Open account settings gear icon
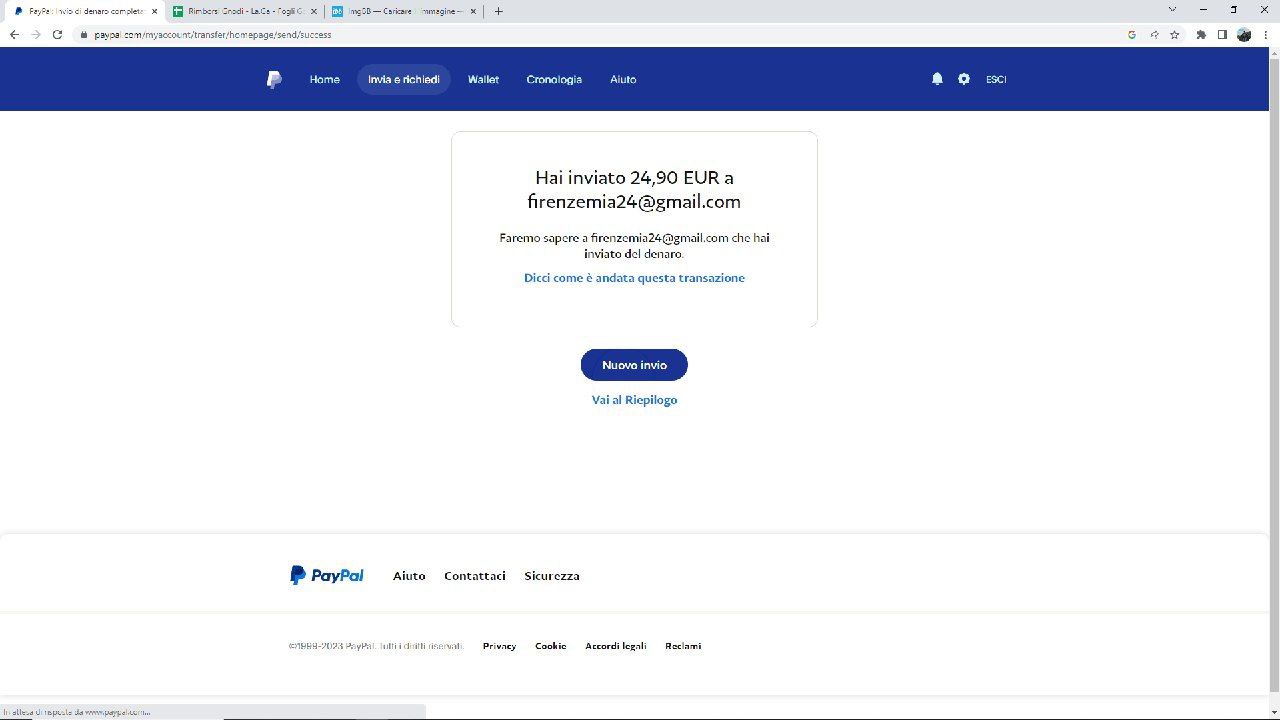 pos(964,79)
